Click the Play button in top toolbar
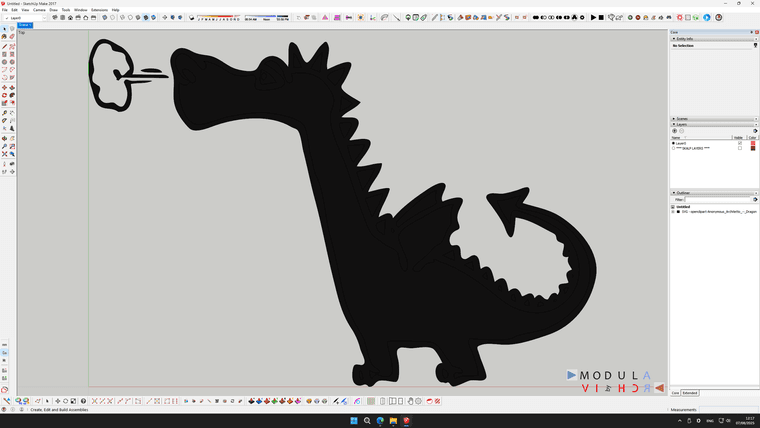This screenshot has width=760, height=428. click(593, 17)
